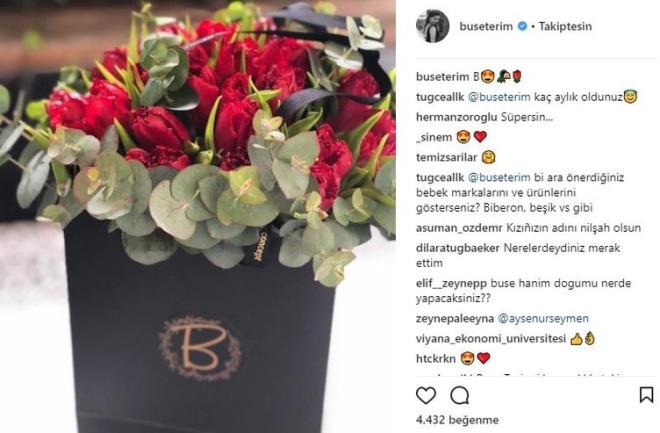Viewport: 660px width, 433px height.
Task: Open hermanzoroglu's profile link
Action: click(456, 117)
